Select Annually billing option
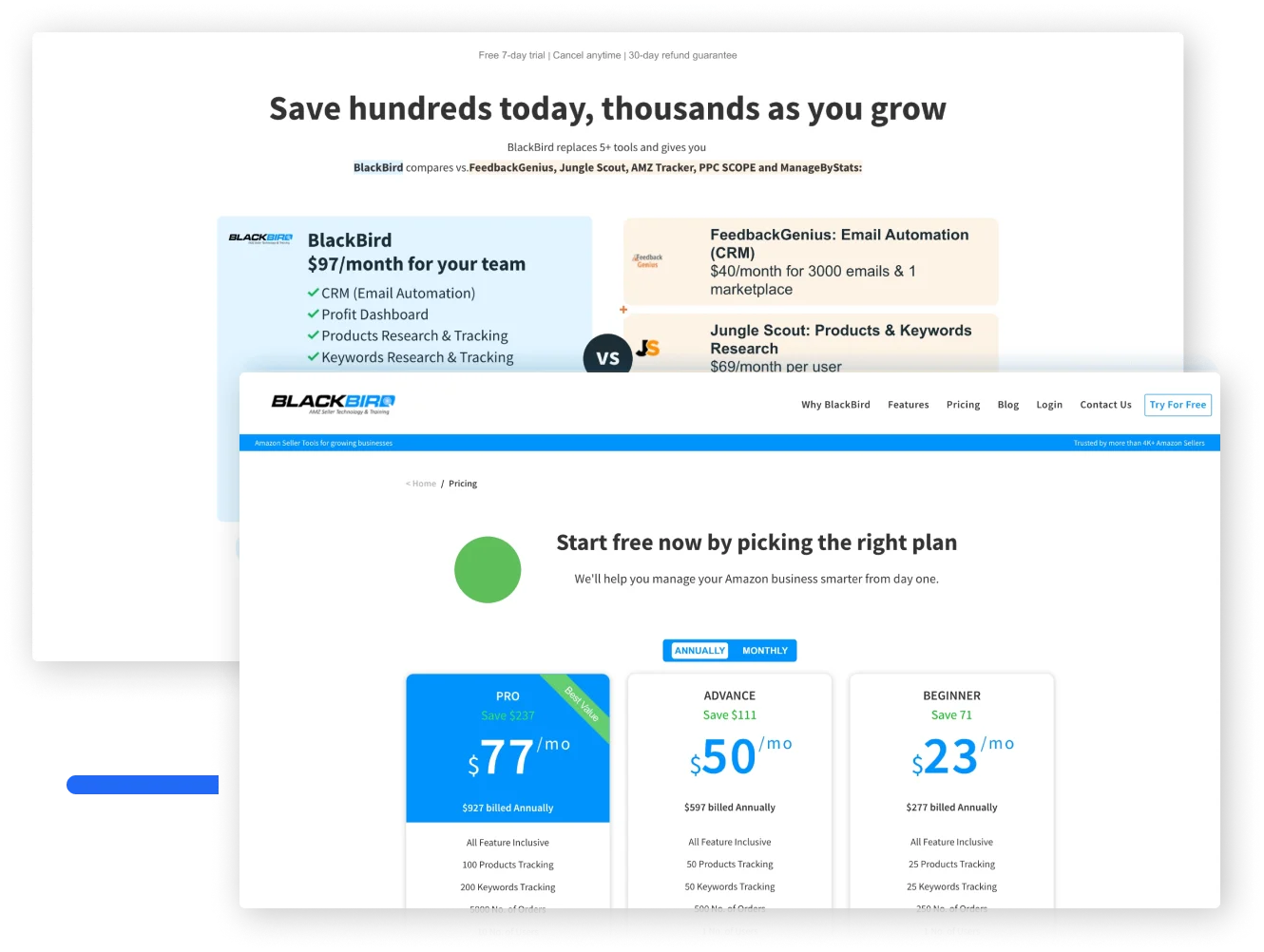1264x952 pixels. (699, 651)
